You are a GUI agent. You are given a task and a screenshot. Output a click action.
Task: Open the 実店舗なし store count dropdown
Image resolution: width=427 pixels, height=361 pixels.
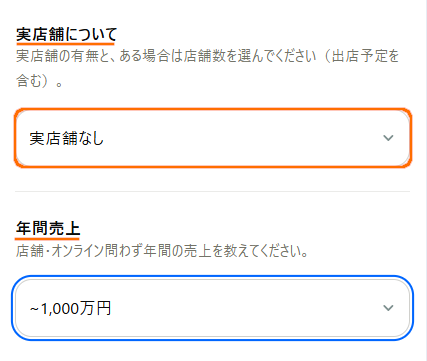(213, 138)
